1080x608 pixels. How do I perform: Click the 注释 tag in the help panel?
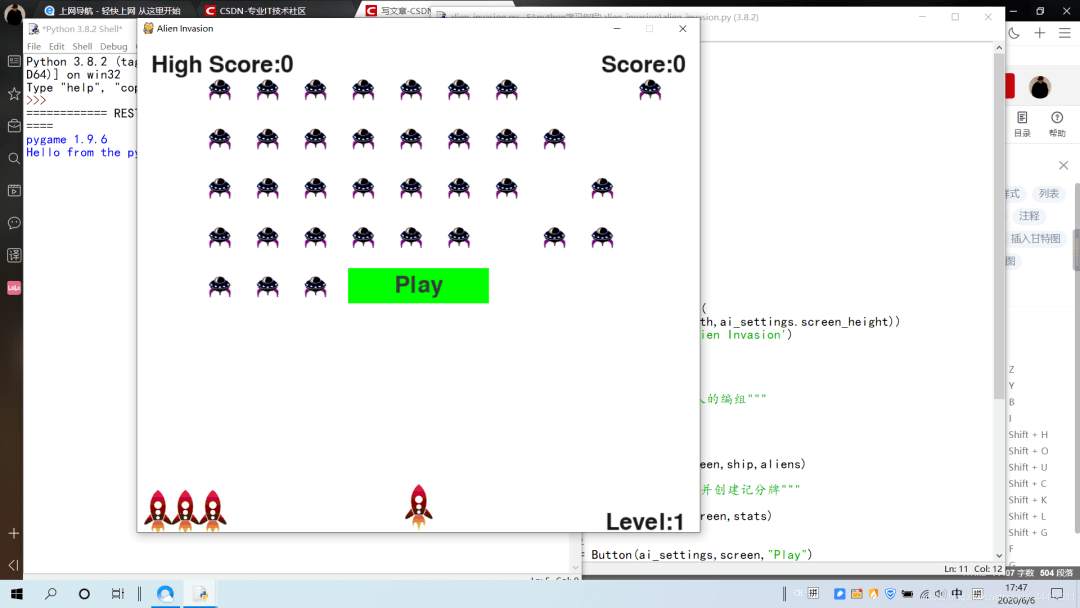[1029, 216]
